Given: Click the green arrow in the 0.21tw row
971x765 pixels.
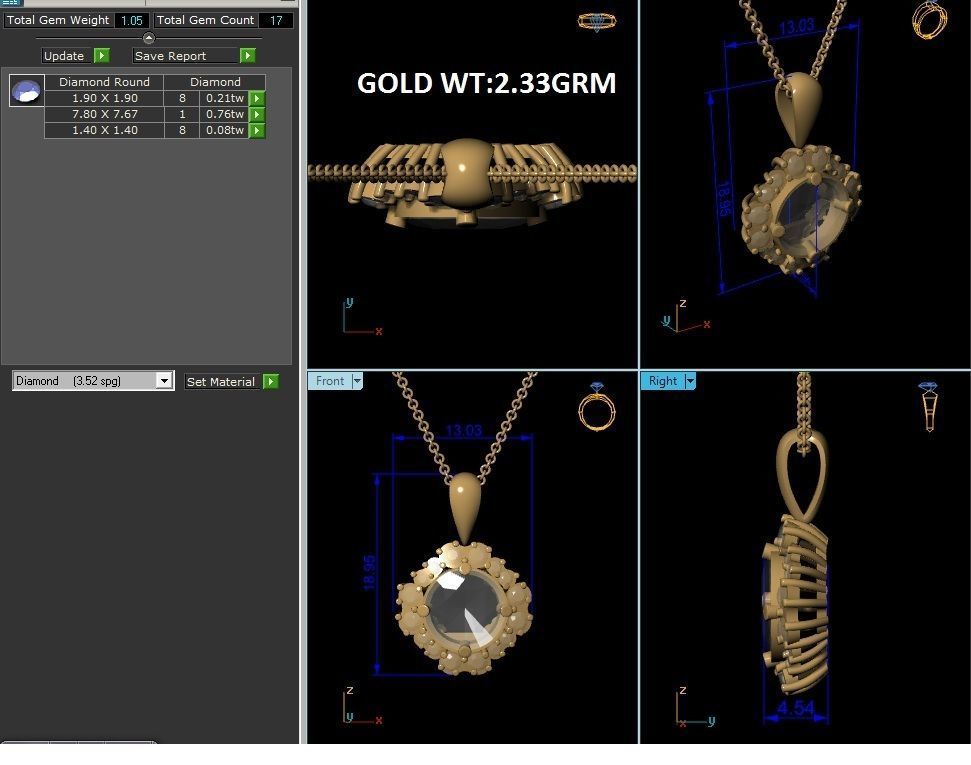Looking at the screenshot, I should (x=257, y=98).
